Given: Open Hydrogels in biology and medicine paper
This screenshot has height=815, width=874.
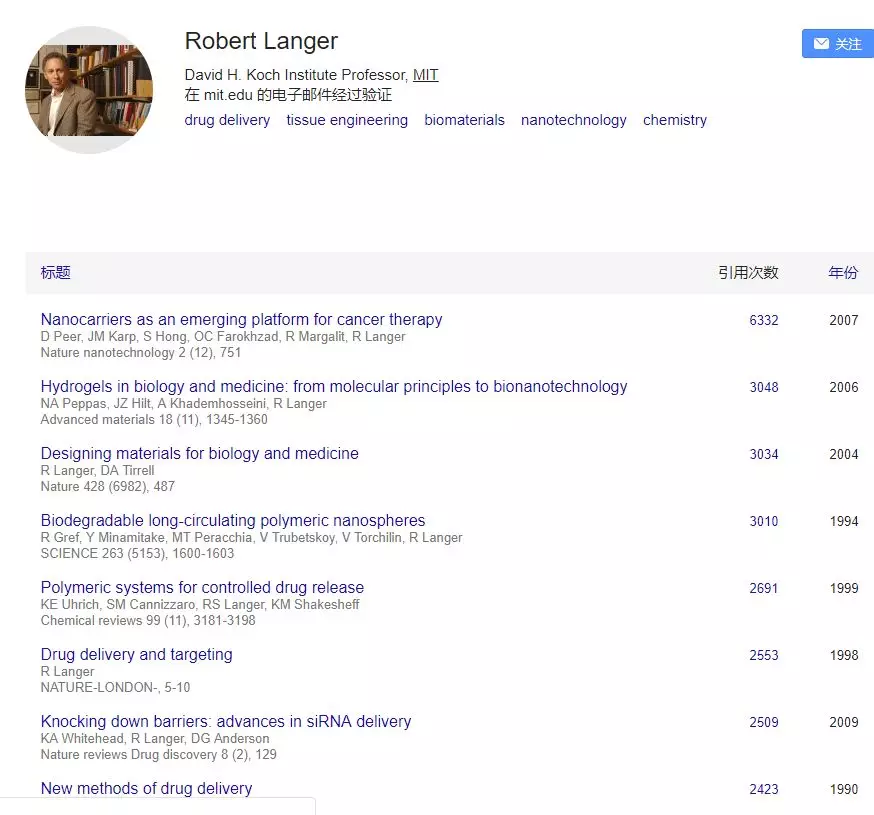Looking at the screenshot, I should [x=334, y=387].
